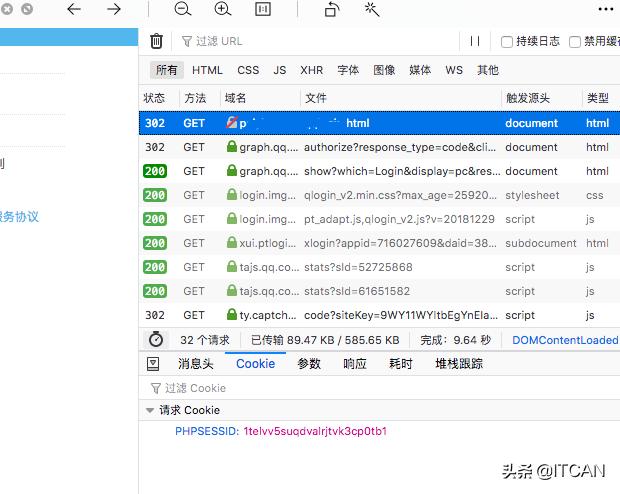Collapse the 请求 Cookie section
Viewport: 620px width, 494px height.
click(150, 410)
